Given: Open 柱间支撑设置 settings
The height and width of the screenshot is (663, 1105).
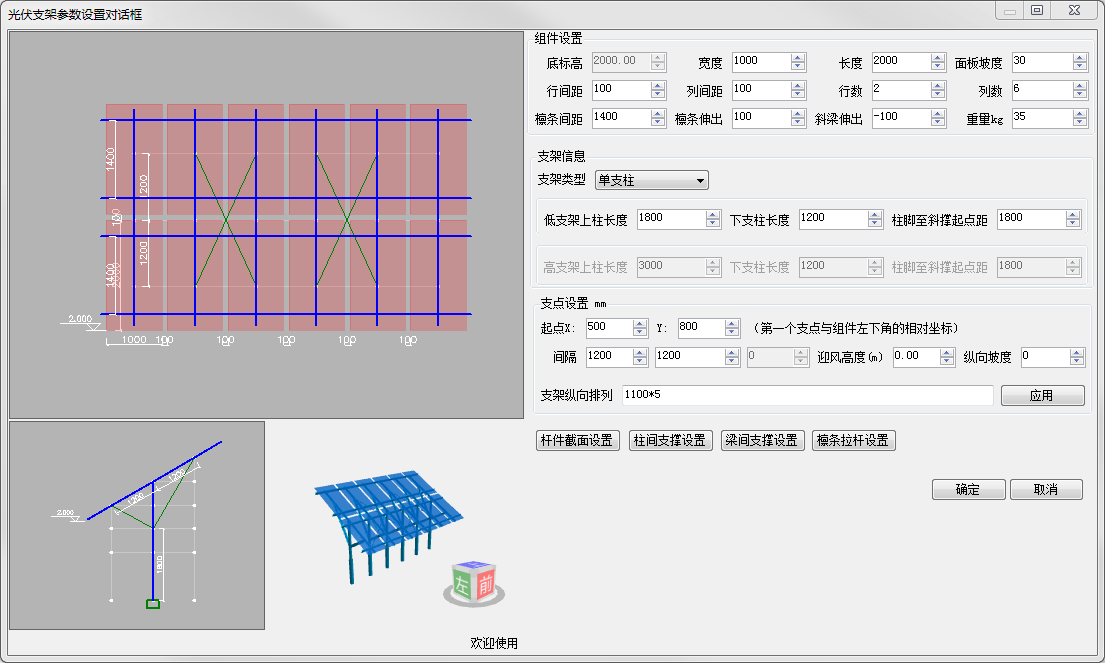Looking at the screenshot, I should tap(669, 441).
